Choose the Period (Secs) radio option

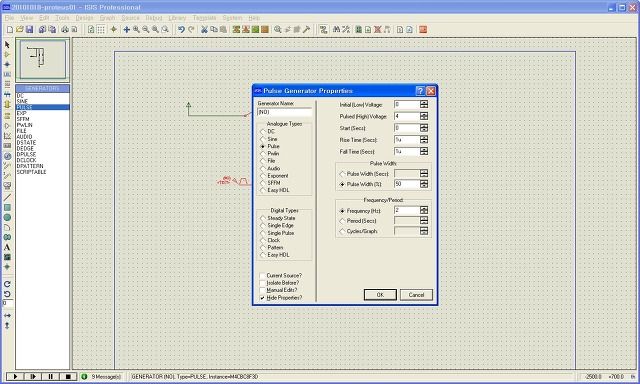[x=342, y=221]
